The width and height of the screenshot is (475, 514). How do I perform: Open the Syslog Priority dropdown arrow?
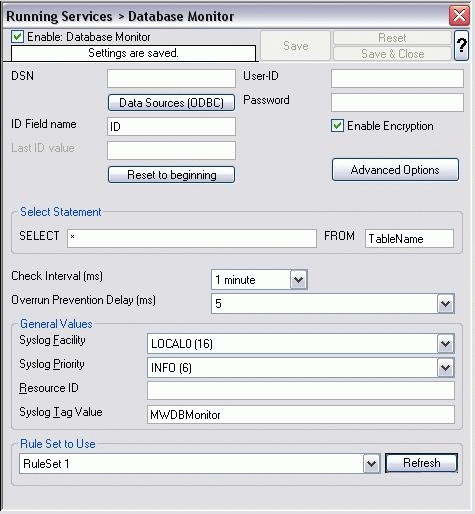pyautogui.click(x=445, y=368)
